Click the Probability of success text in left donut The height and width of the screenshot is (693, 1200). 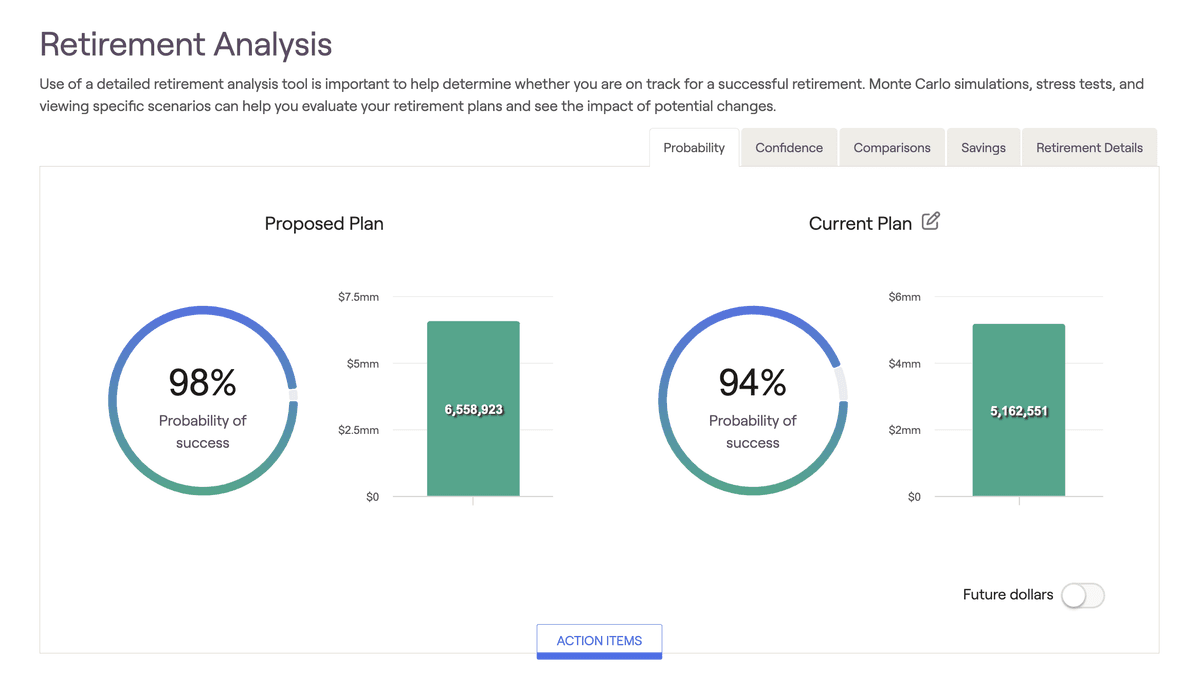pos(203,431)
